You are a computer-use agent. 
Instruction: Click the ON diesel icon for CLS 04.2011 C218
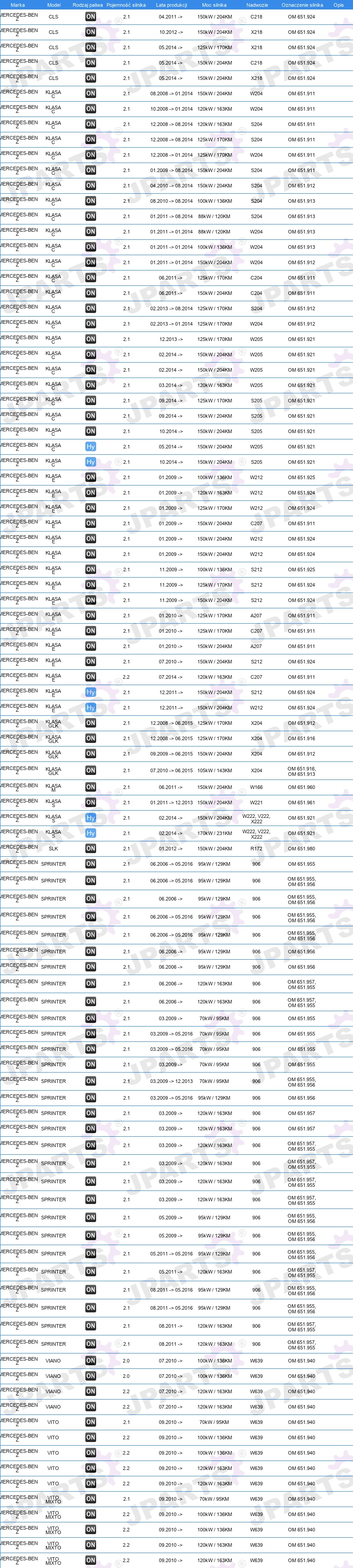coord(91,17)
